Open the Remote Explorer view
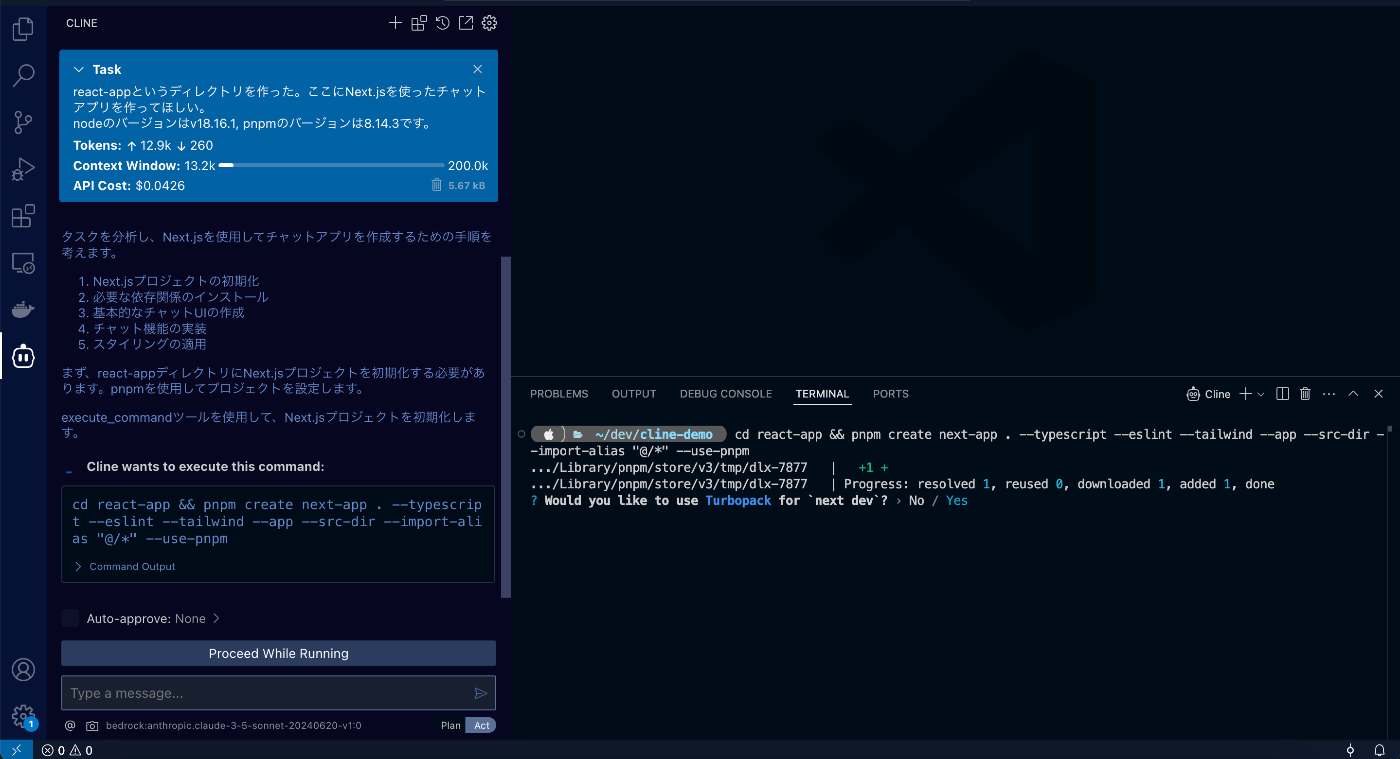 point(23,263)
